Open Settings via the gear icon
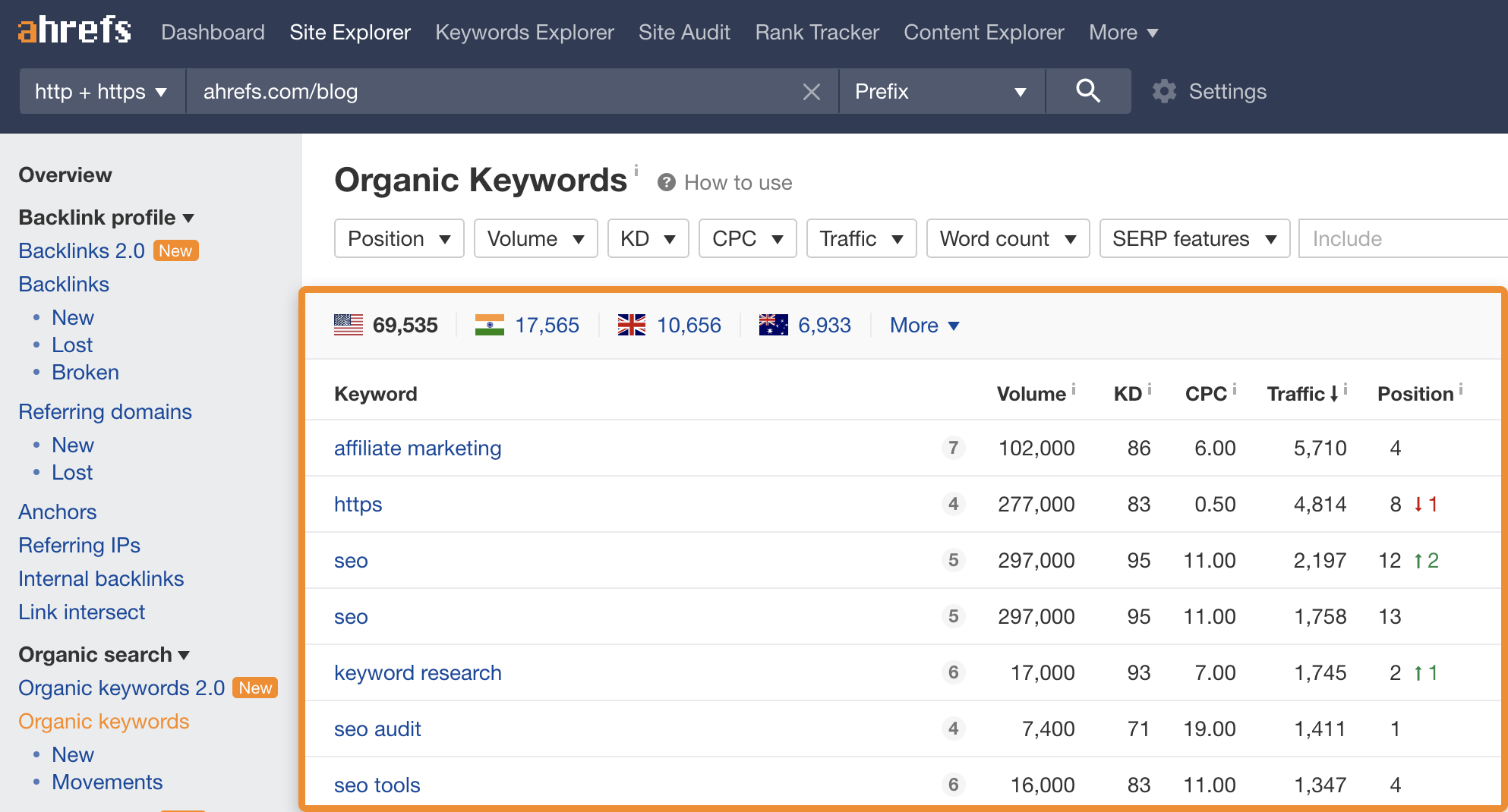1508x812 pixels. (x=1164, y=92)
